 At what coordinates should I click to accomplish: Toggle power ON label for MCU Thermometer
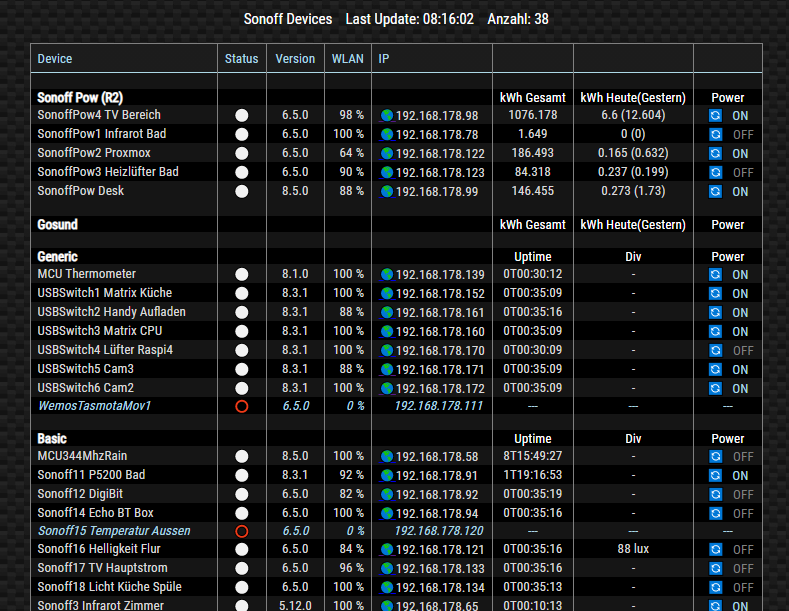740,275
